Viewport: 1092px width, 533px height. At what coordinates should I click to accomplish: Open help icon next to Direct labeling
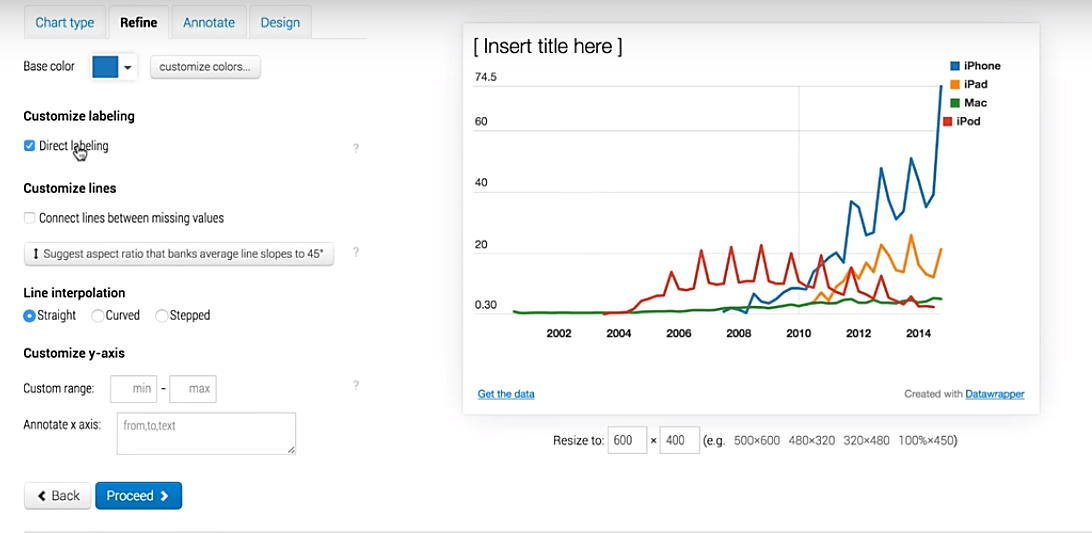[x=356, y=148]
